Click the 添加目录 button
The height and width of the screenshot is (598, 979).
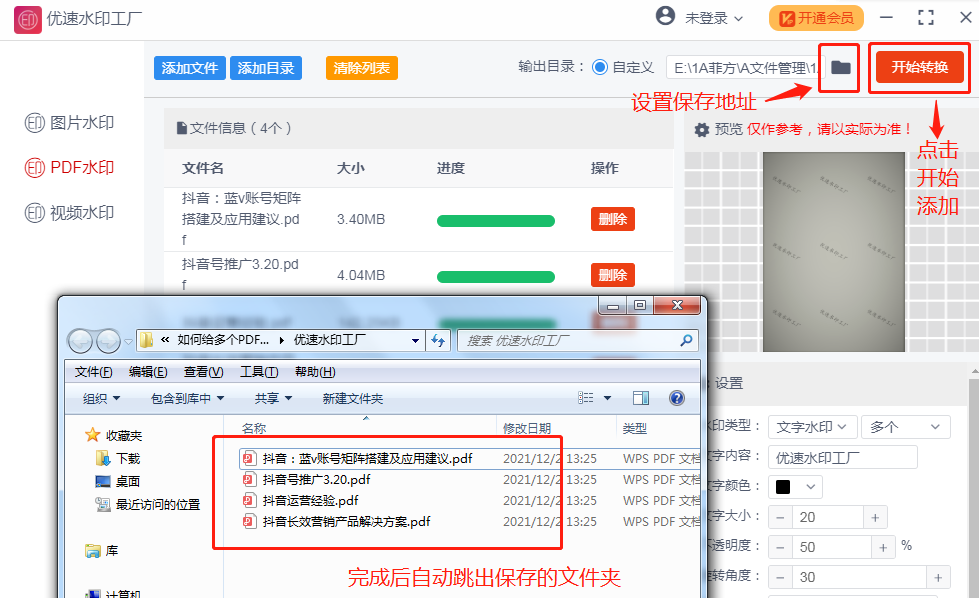pos(266,68)
